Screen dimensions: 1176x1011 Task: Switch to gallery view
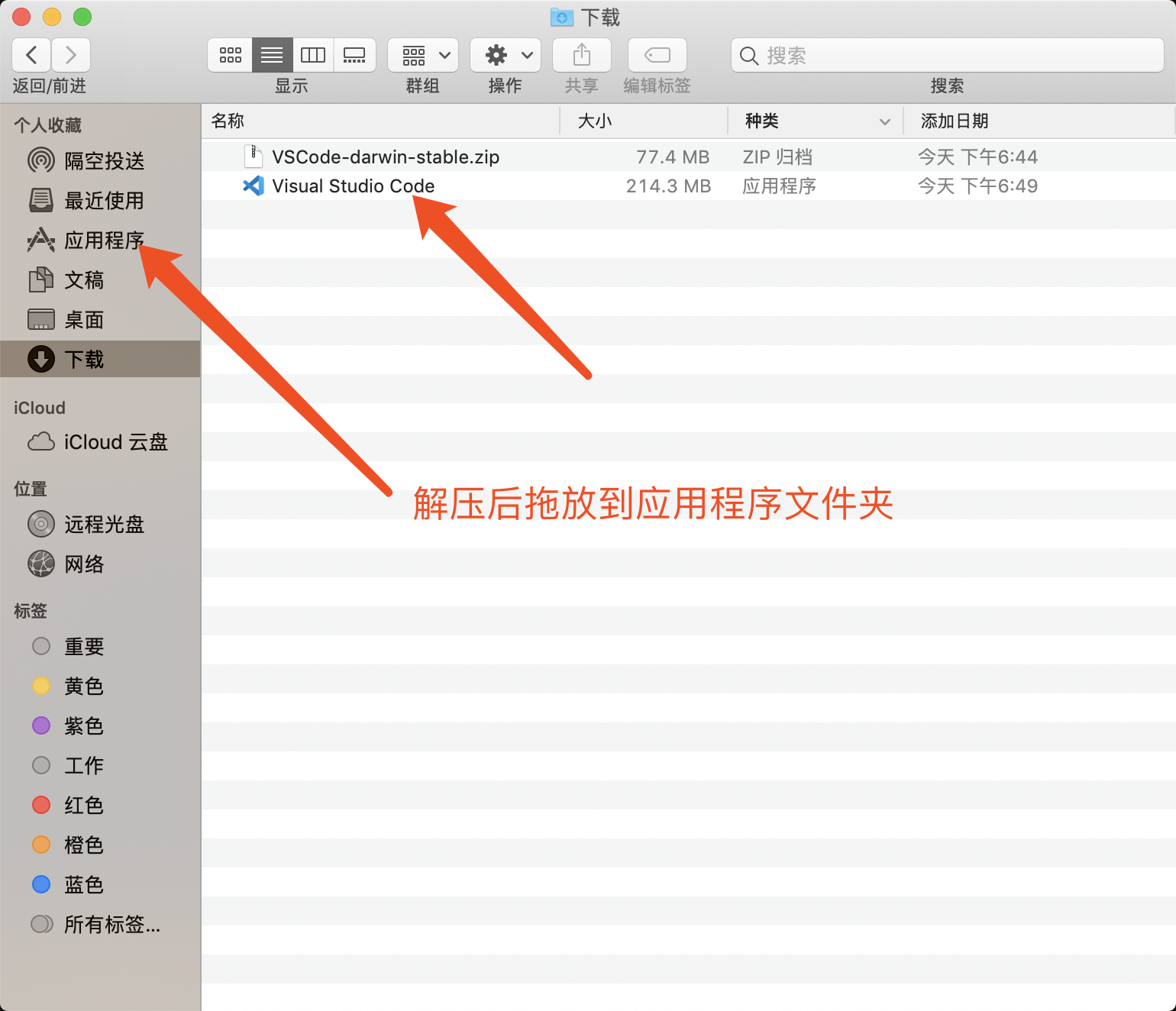click(354, 55)
